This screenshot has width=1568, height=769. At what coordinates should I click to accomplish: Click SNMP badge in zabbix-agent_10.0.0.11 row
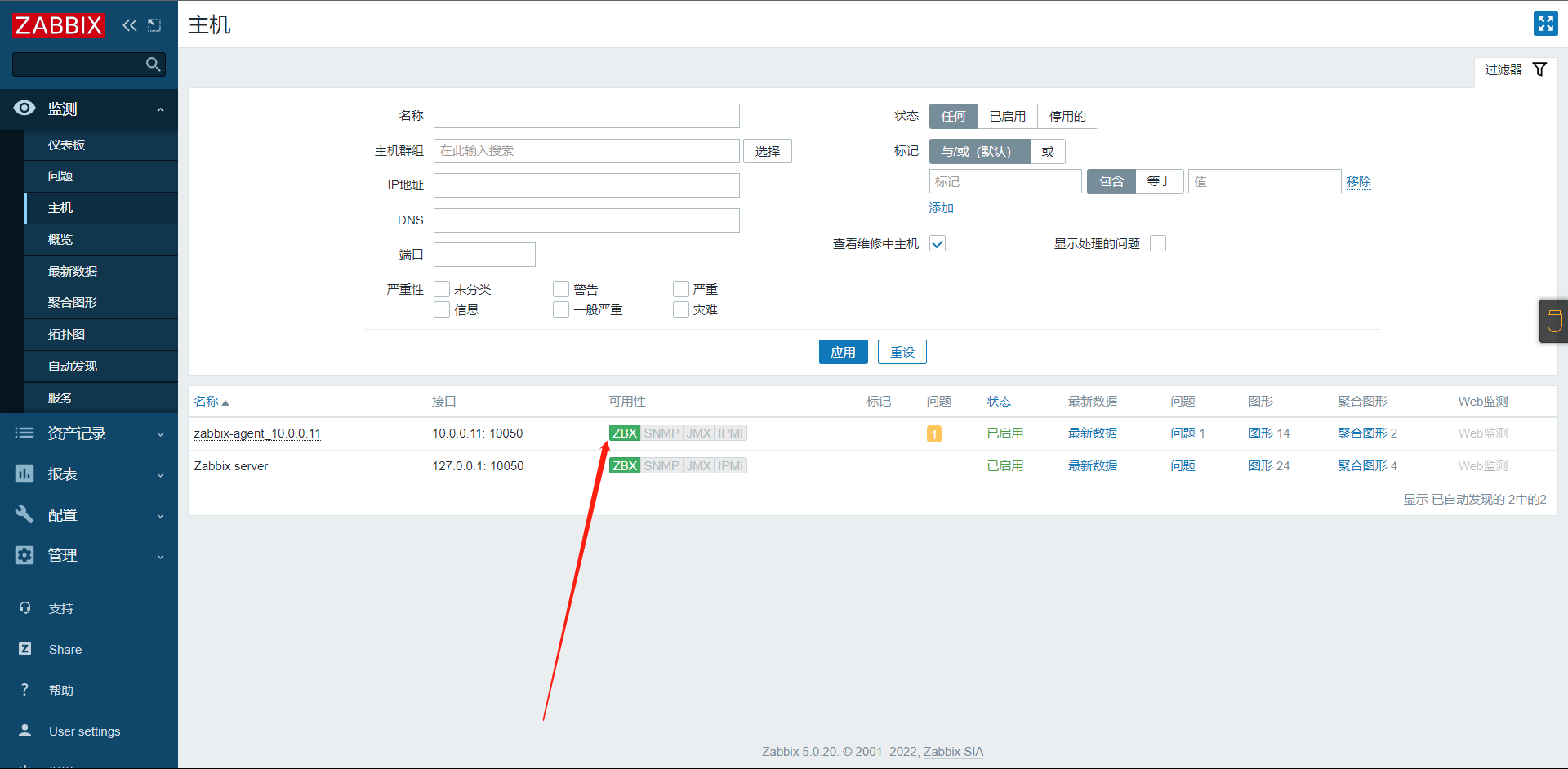pos(661,433)
